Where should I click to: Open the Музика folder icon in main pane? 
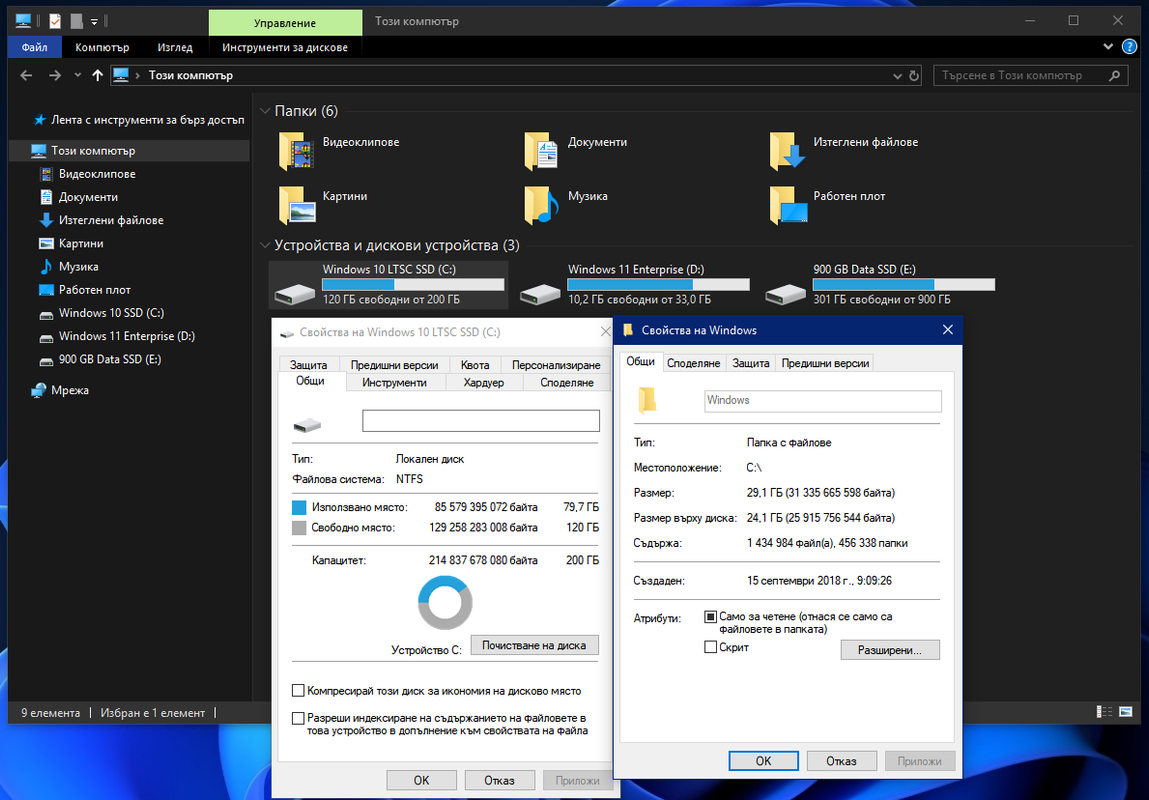(x=541, y=205)
